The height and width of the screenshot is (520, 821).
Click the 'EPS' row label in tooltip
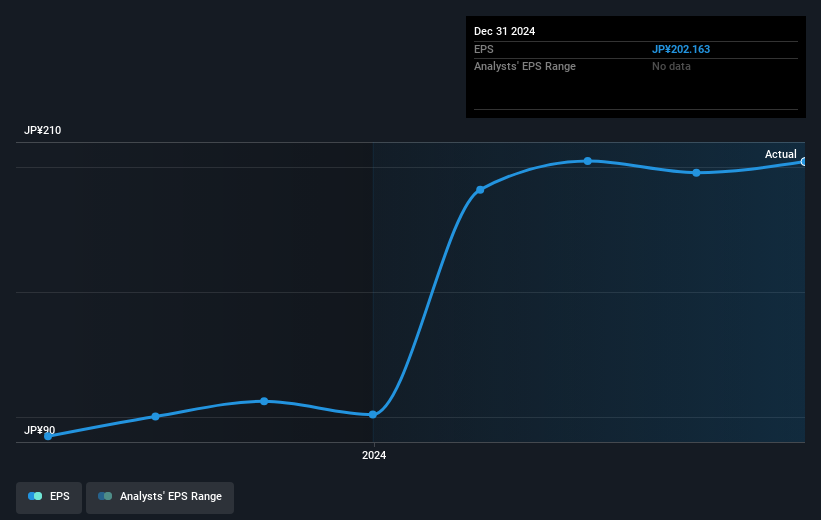[x=483, y=49]
